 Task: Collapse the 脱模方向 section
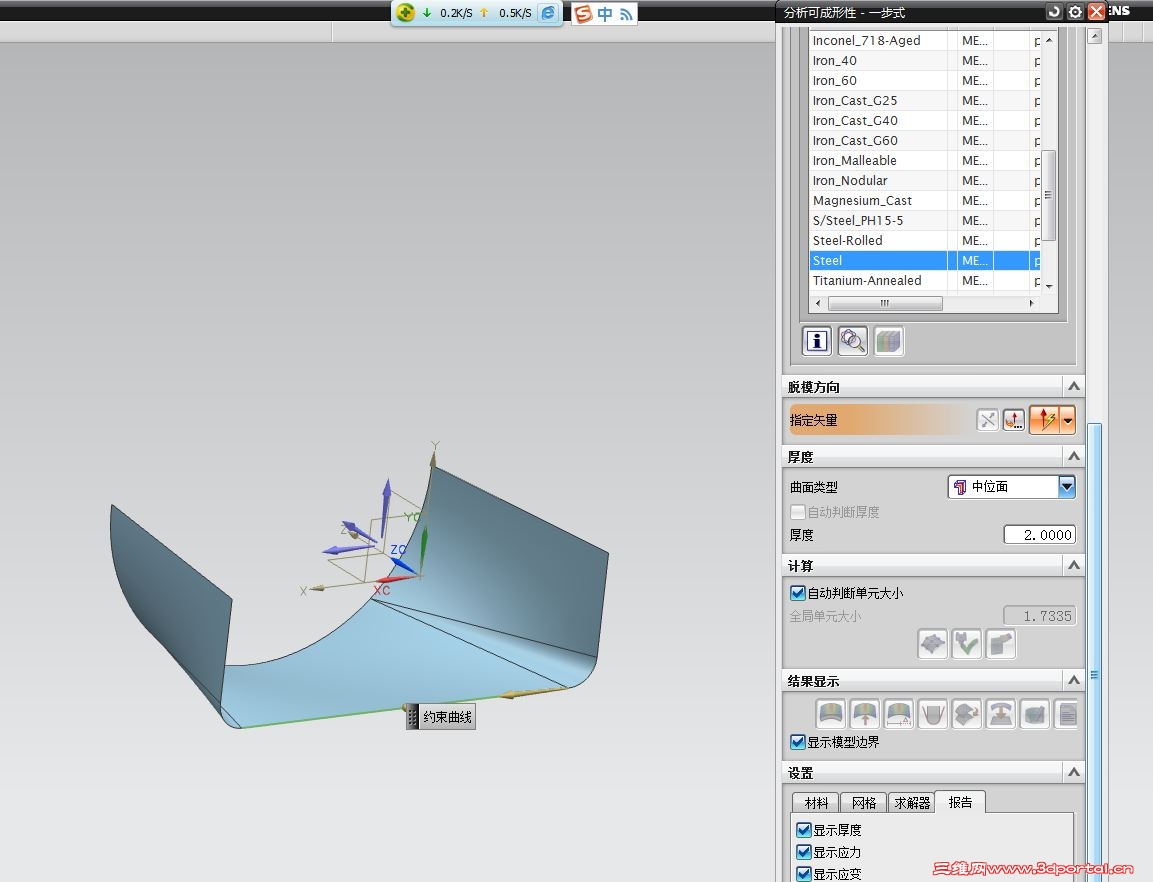click(1074, 386)
